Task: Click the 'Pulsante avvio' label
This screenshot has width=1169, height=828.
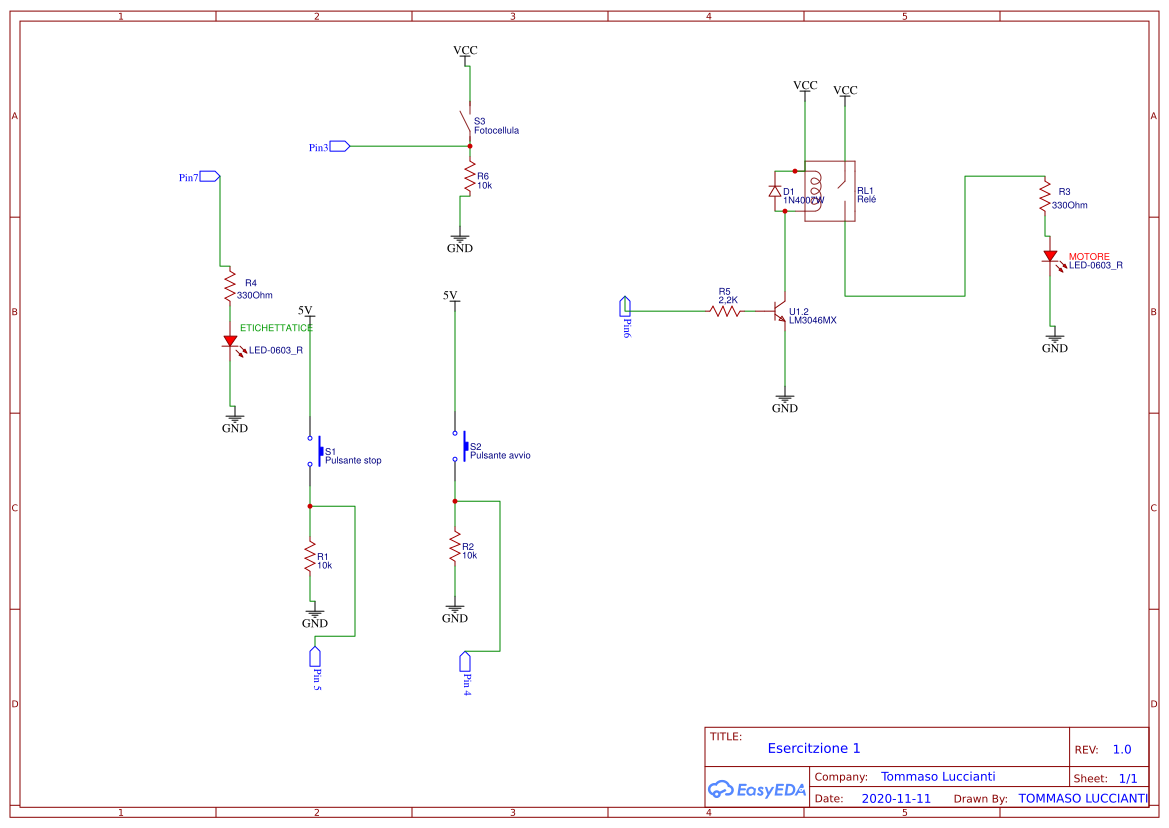Action: pos(500,455)
